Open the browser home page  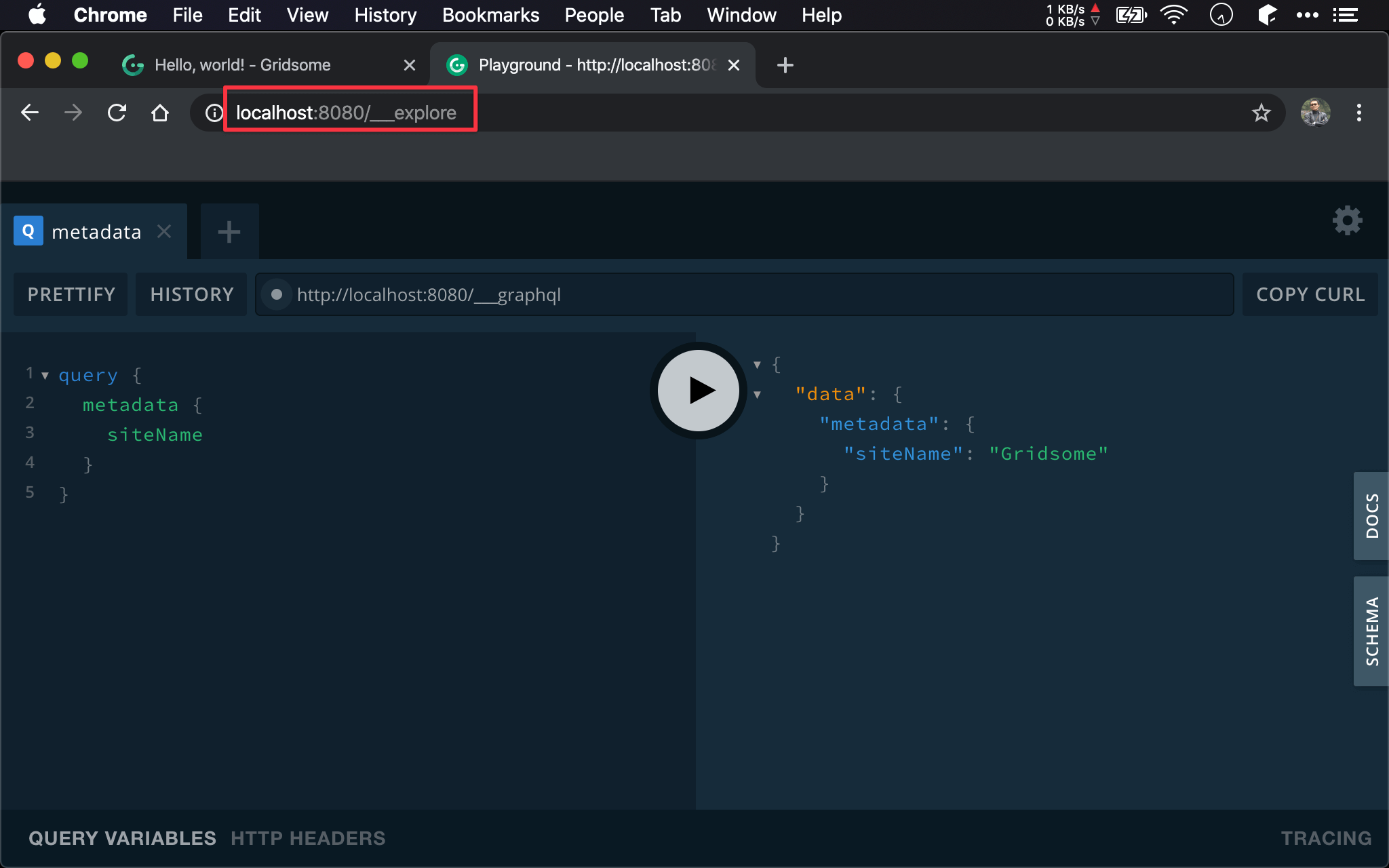[x=160, y=113]
